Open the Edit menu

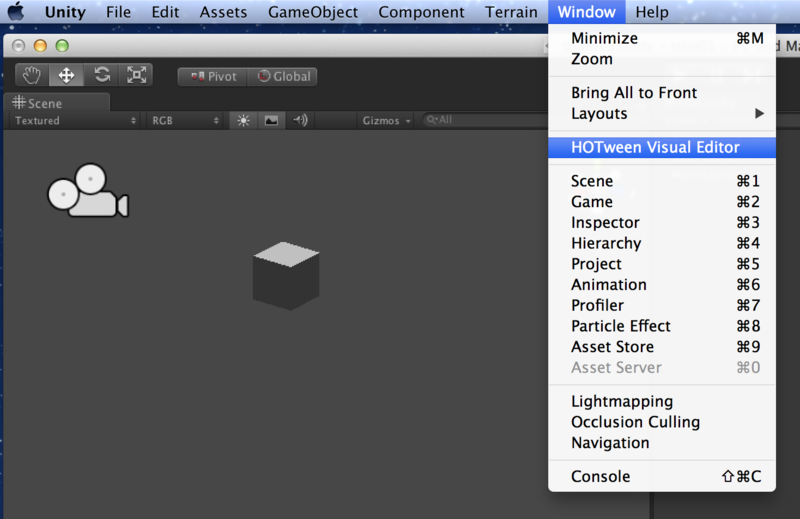(x=165, y=12)
